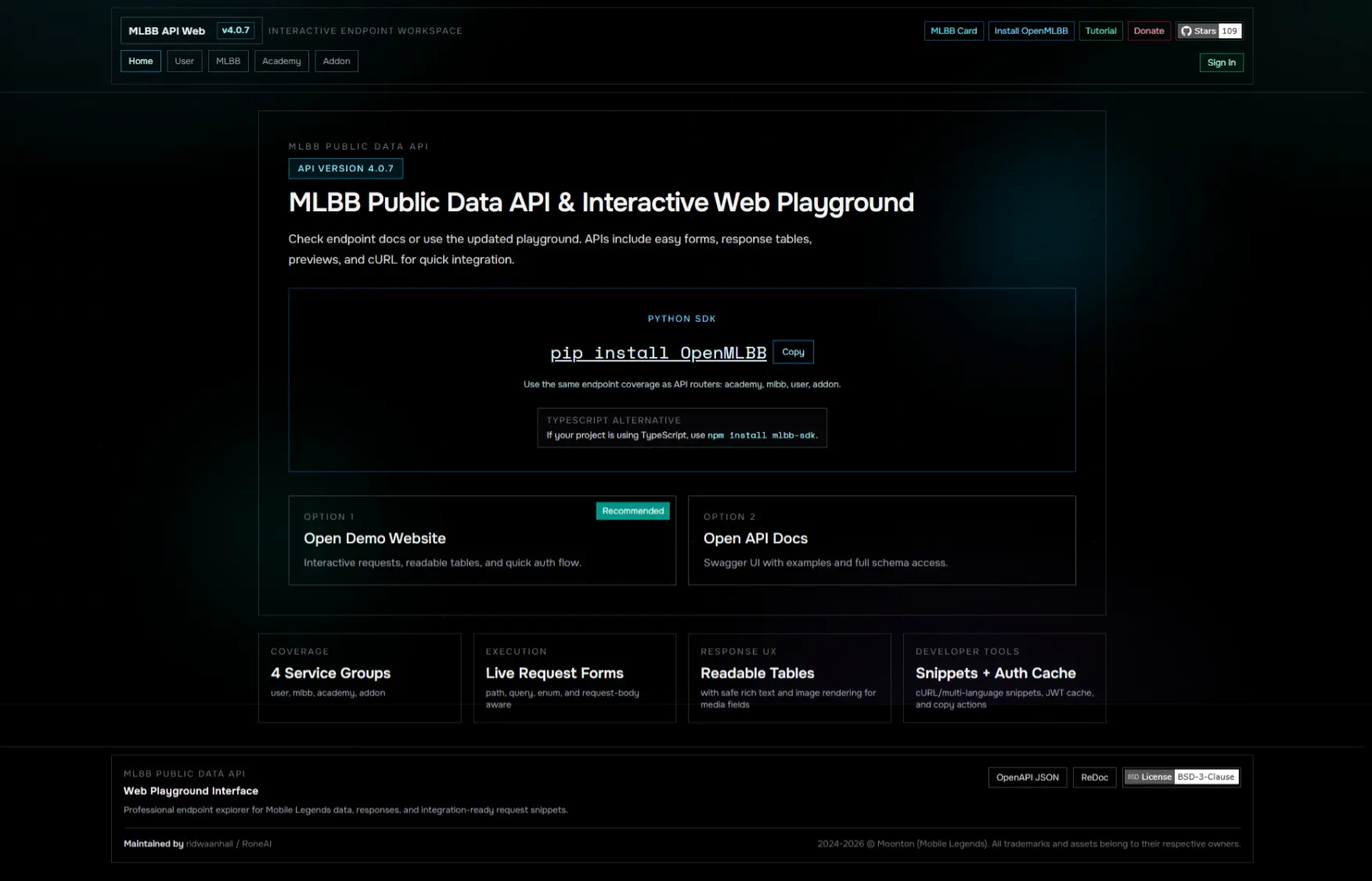Open the ReDoc link
This screenshot has height=881, width=1372.
click(1094, 777)
